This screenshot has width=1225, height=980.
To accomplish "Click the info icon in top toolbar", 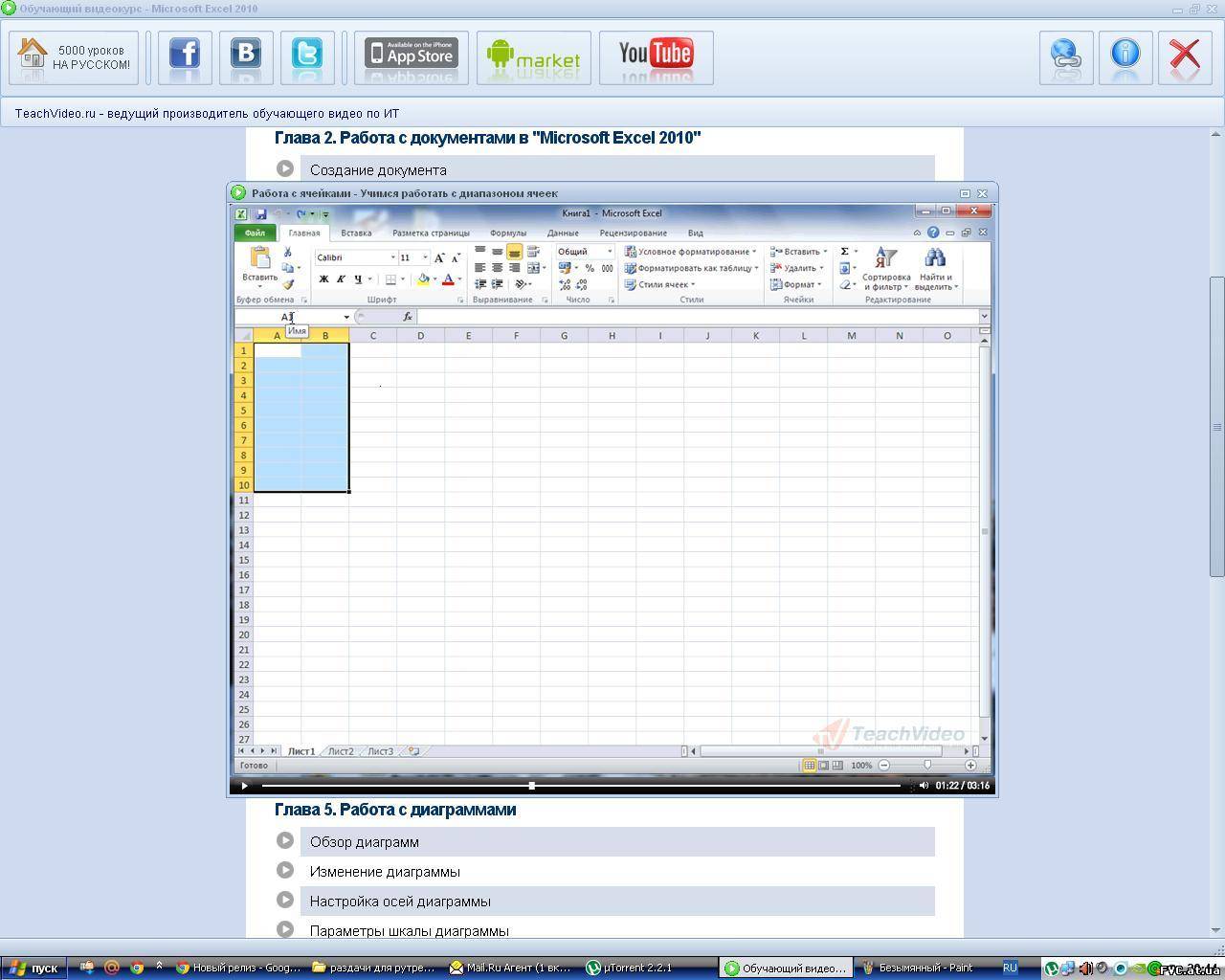I will click(x=1125, y=58).
